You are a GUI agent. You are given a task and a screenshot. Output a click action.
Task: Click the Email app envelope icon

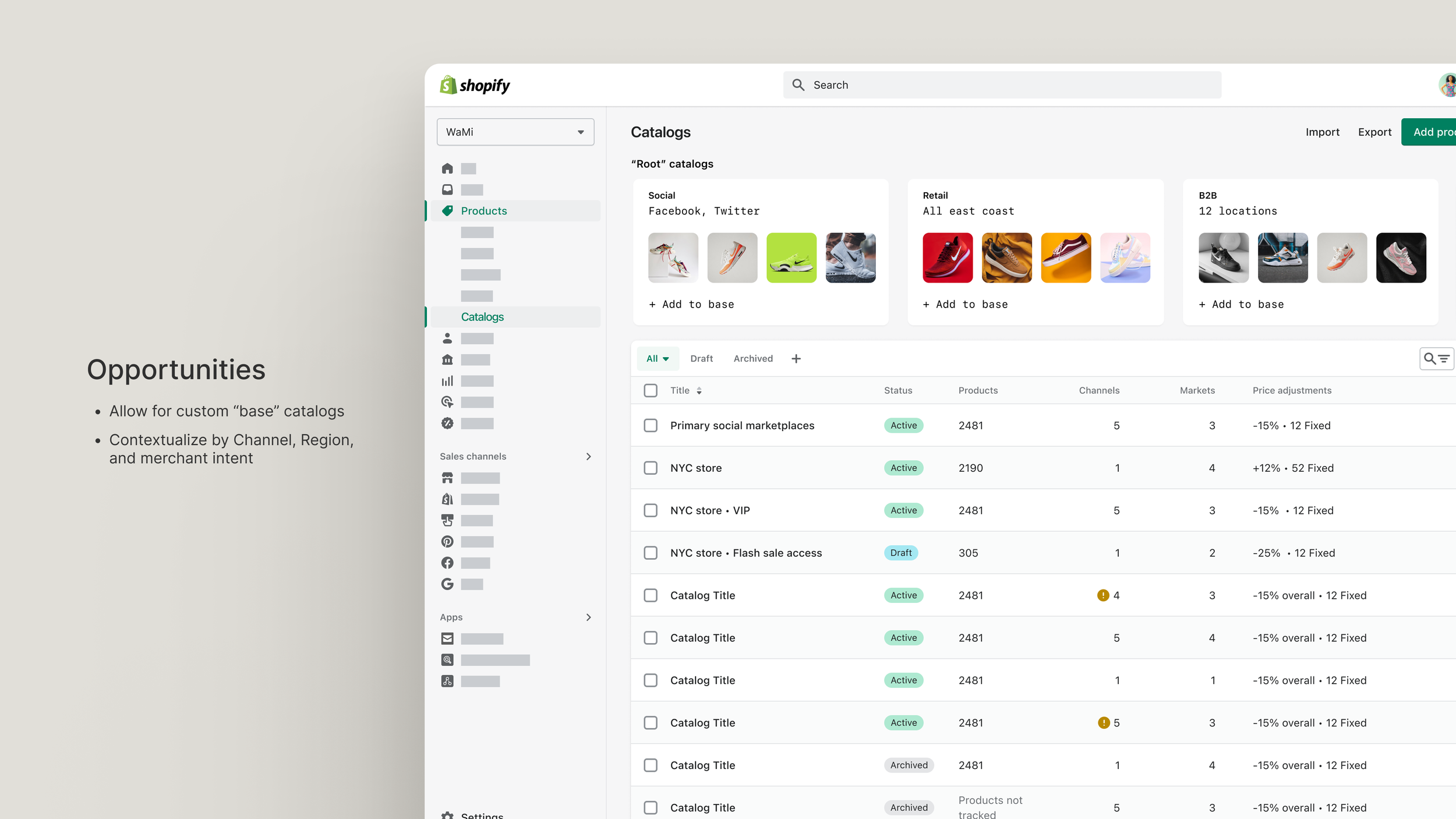[447, 638]
